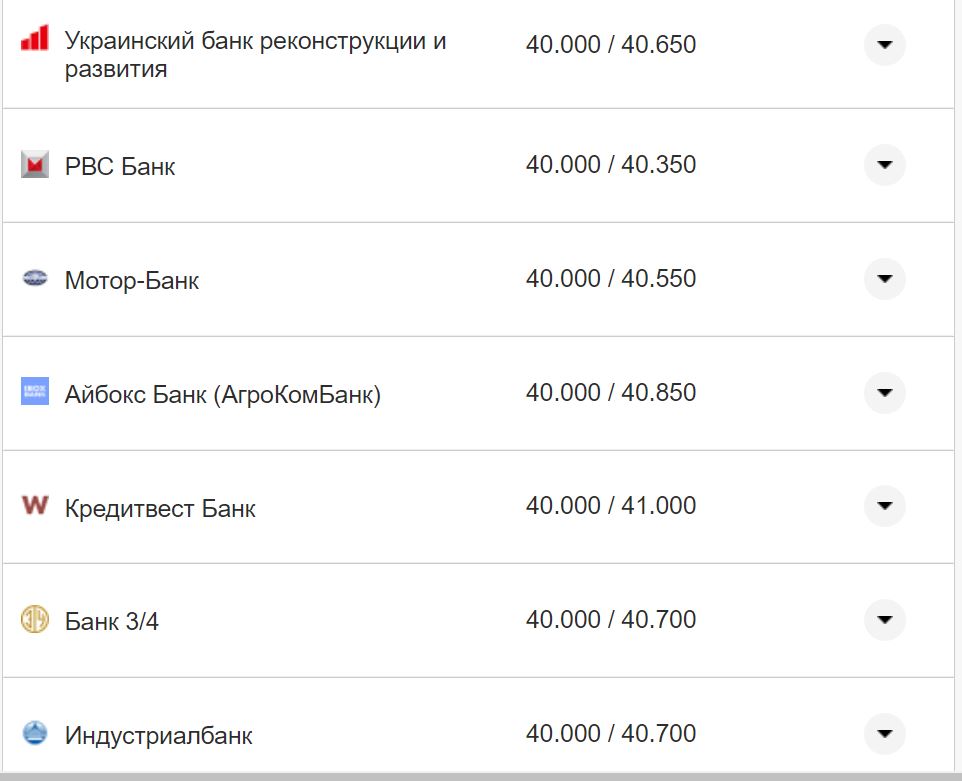Viewport: 962px width, 781px height.
Task: Click the Айбокс Банк blue logo
Action: 36,393
